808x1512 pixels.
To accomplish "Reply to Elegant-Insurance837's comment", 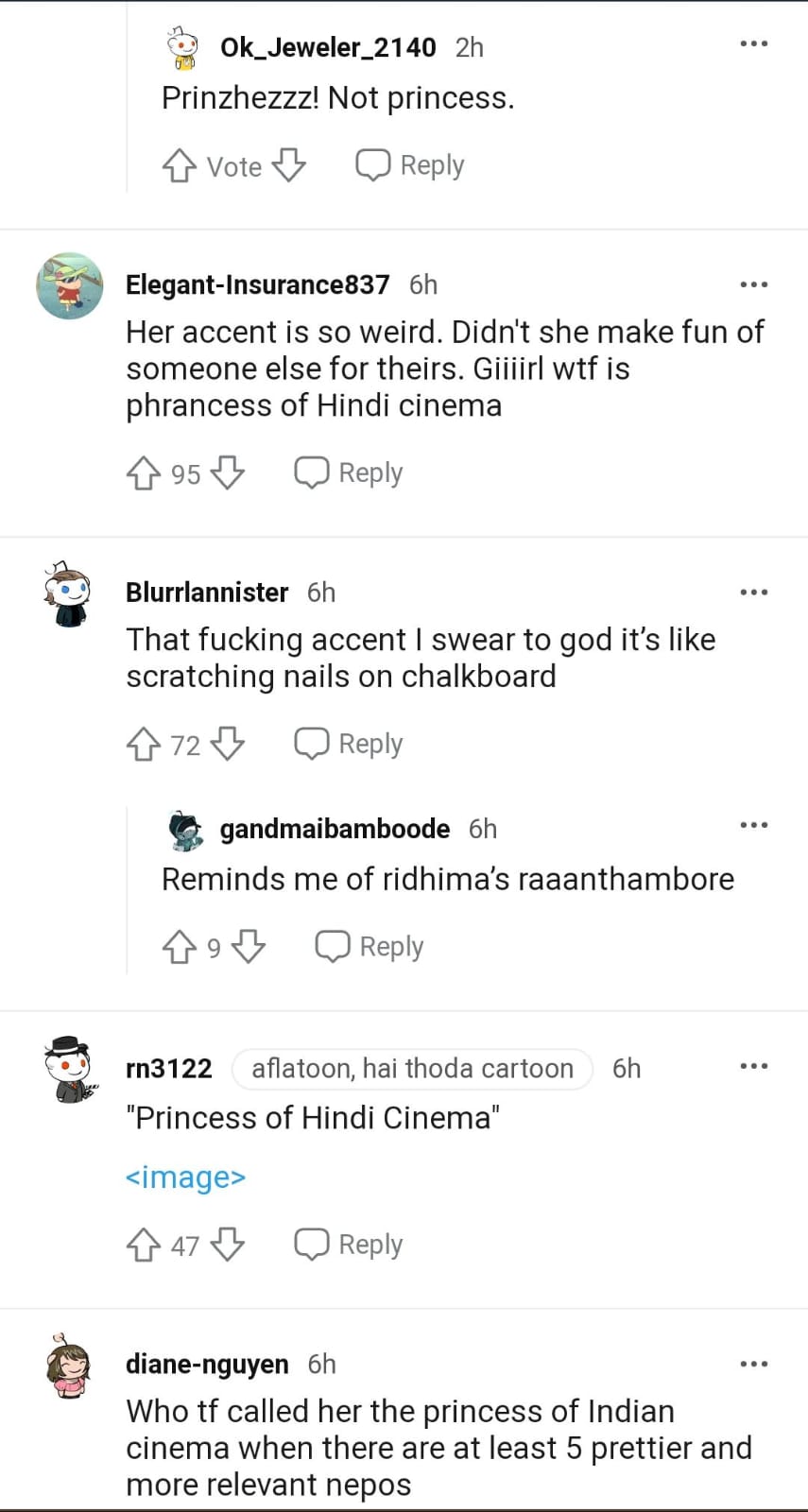I will point(349,472).
